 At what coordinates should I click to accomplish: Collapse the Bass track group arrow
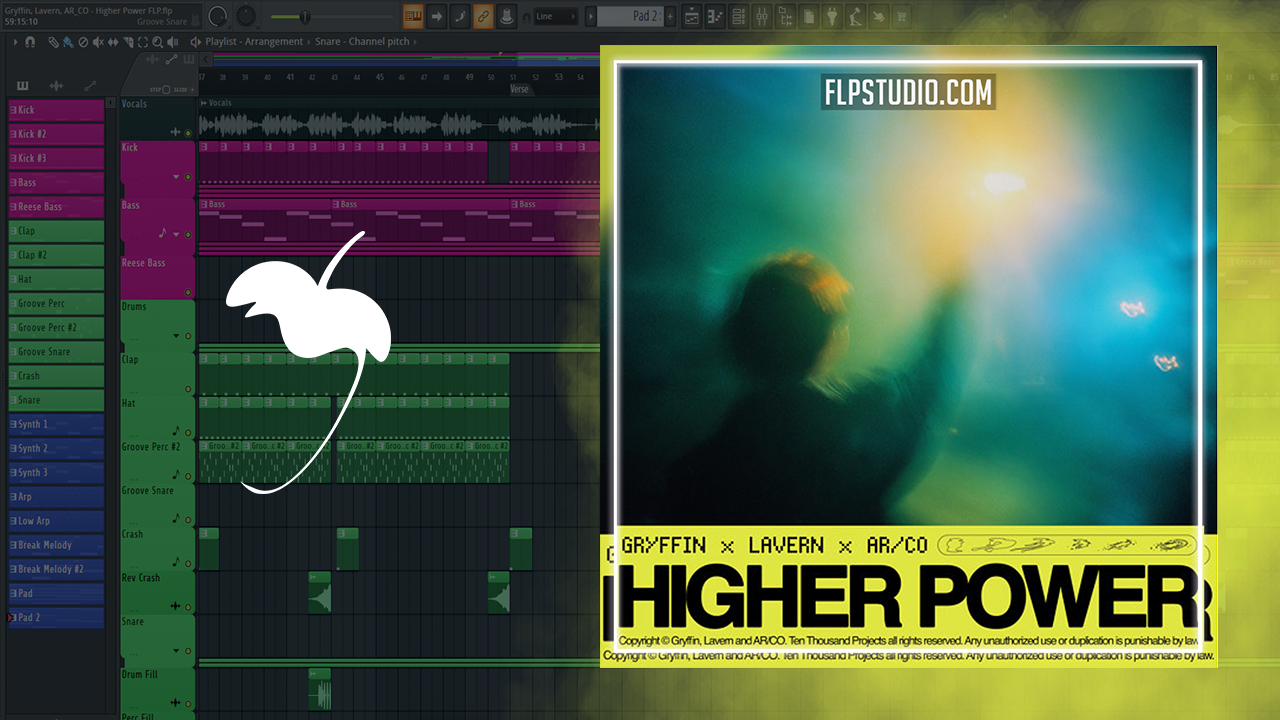click(x=176, y=234)
